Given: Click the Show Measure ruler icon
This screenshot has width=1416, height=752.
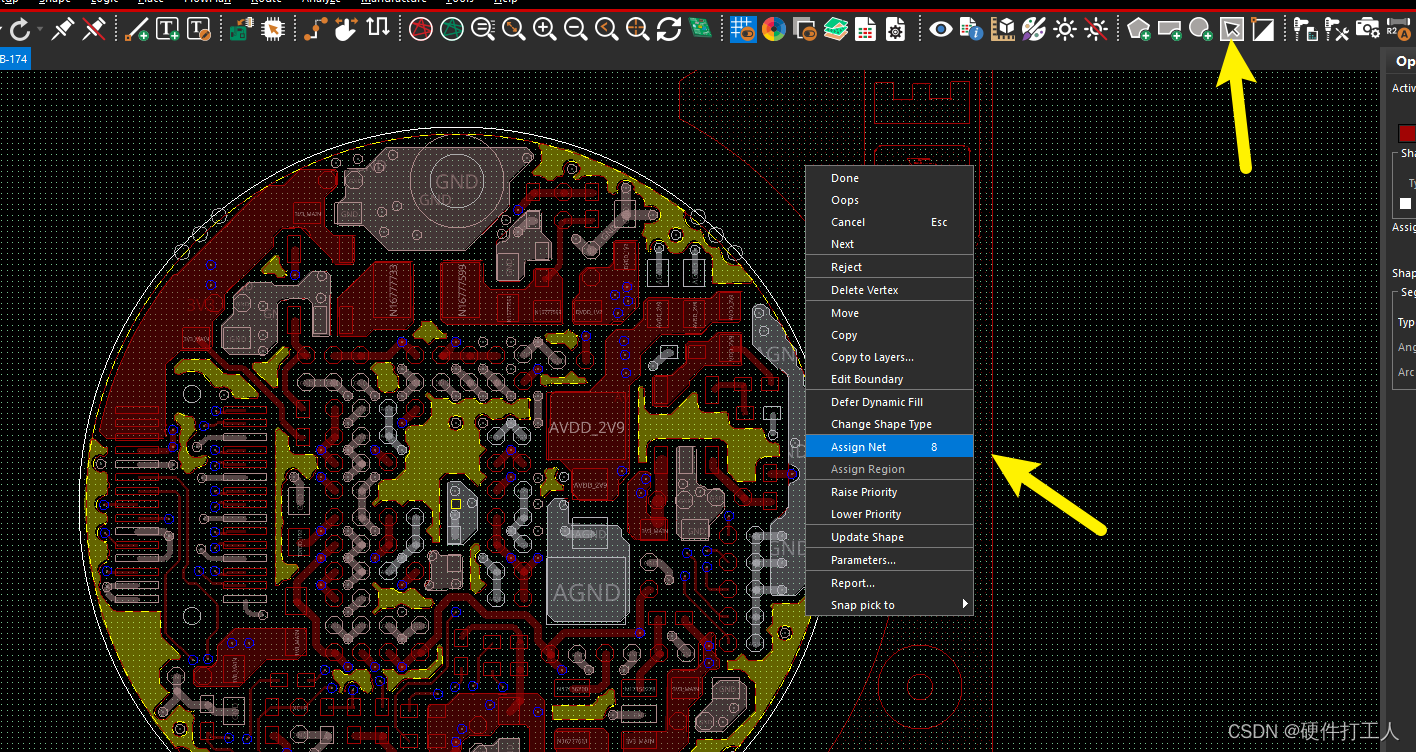Looking at the screenshot, I should click(x=1002, y=29).
